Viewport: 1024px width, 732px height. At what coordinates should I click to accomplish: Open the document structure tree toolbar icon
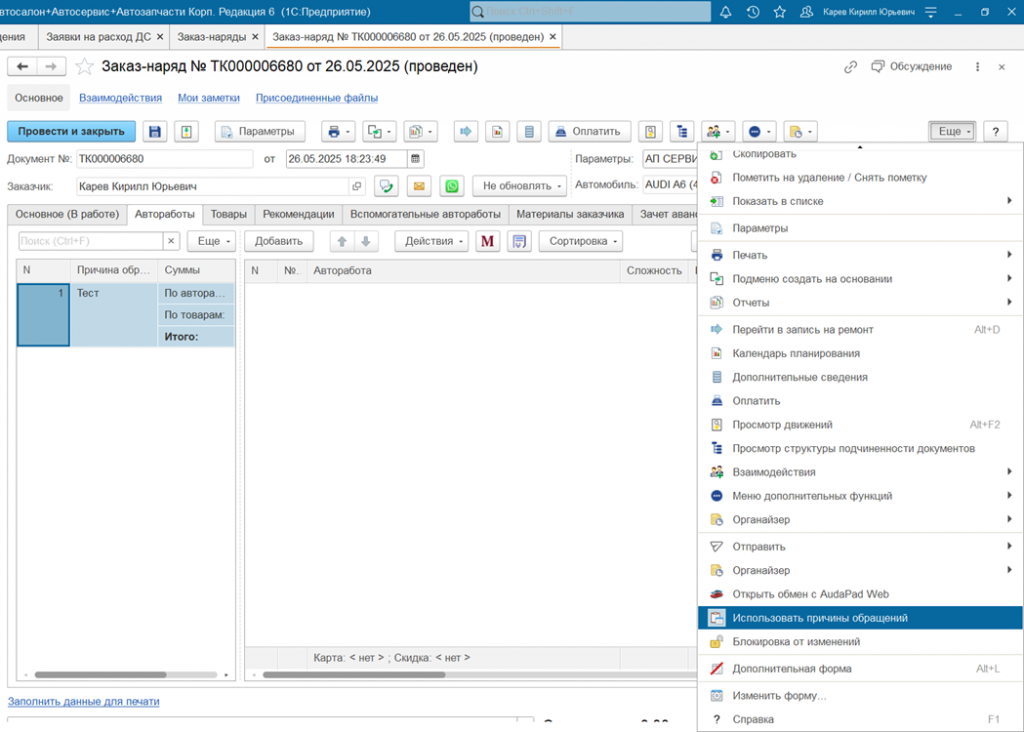tap(683, 132)
